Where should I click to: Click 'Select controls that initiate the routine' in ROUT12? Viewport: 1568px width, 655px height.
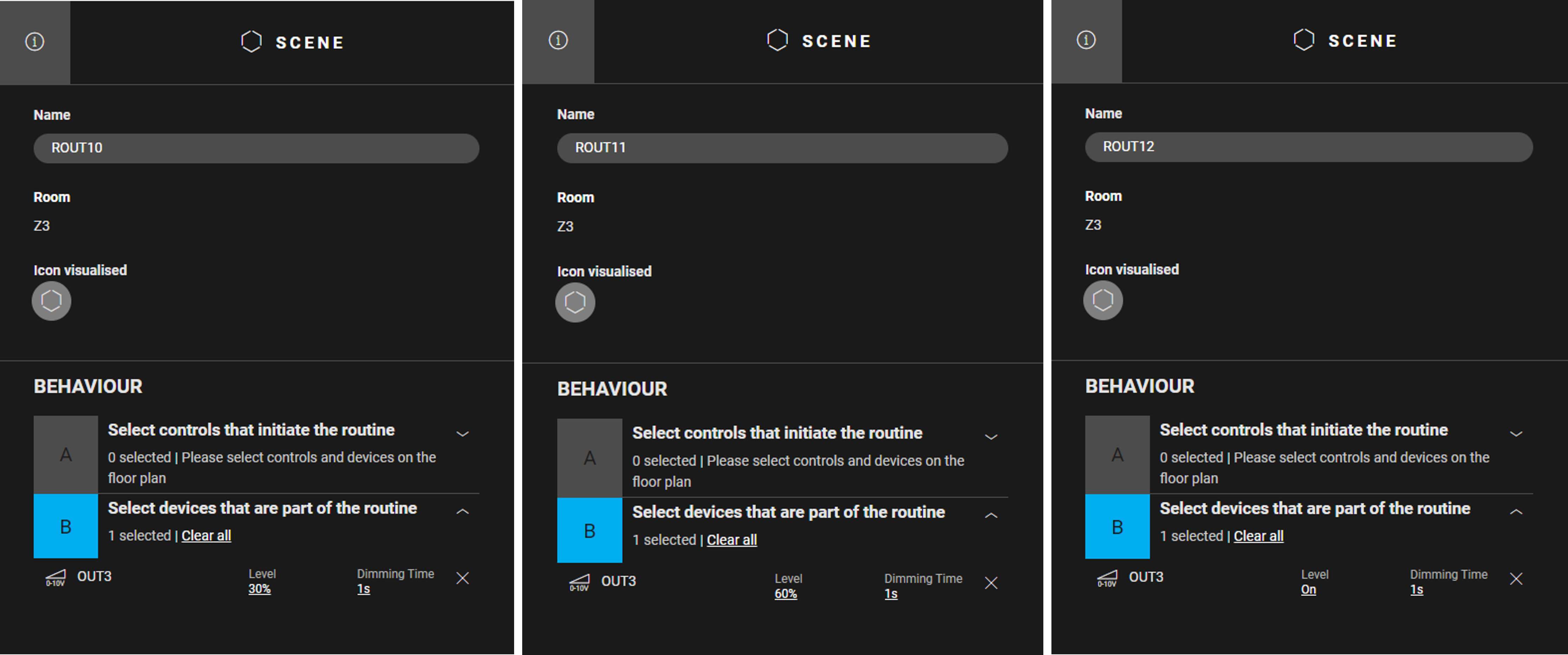pyautogui.click(x=1303, y=430)
